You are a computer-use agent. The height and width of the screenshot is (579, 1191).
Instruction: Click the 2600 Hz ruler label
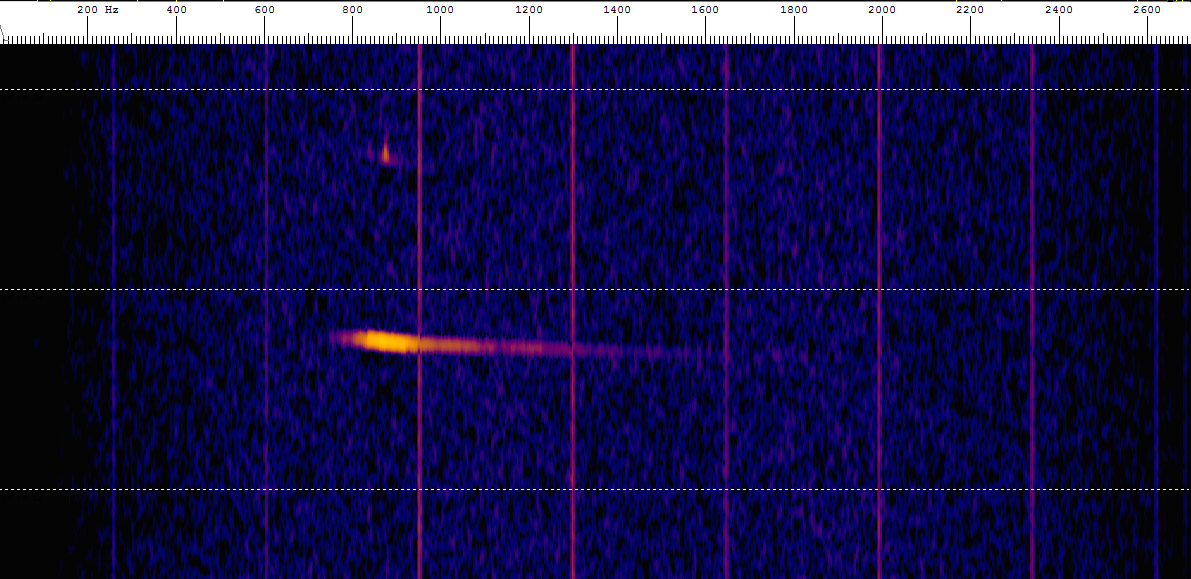tap(1146, 10)
